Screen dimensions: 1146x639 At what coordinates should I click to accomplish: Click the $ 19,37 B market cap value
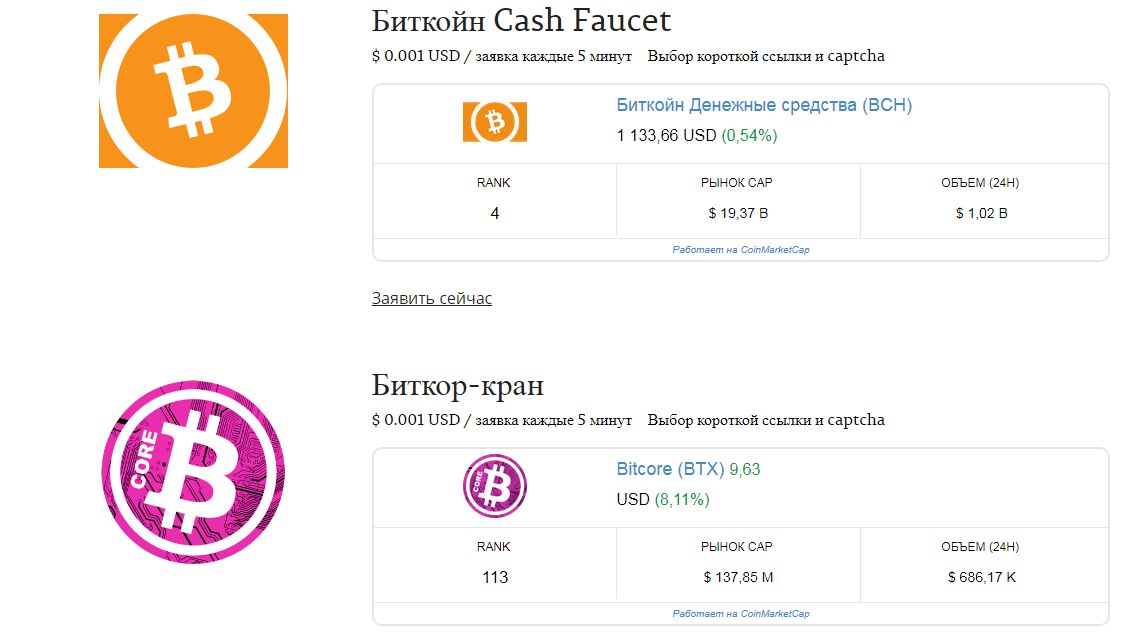click(738, 213)
